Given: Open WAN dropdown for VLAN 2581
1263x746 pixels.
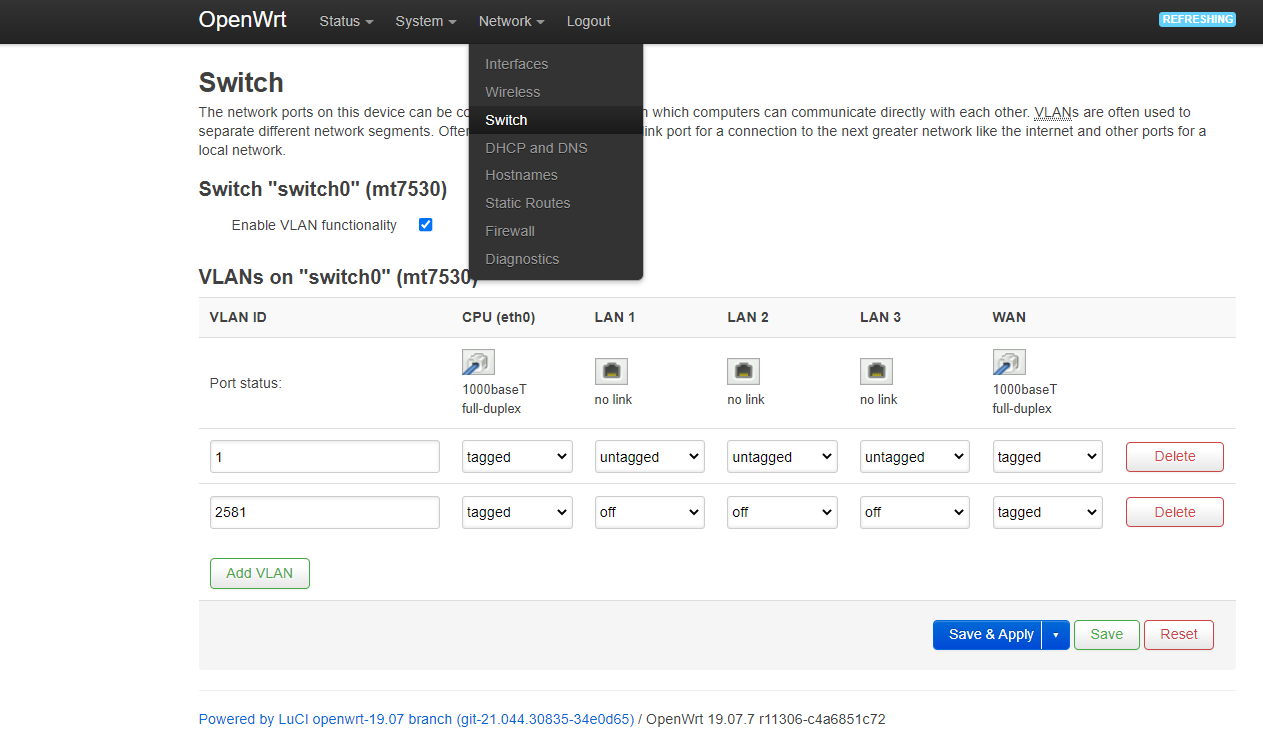Looking at the screenshot, I should point(1048,512).
